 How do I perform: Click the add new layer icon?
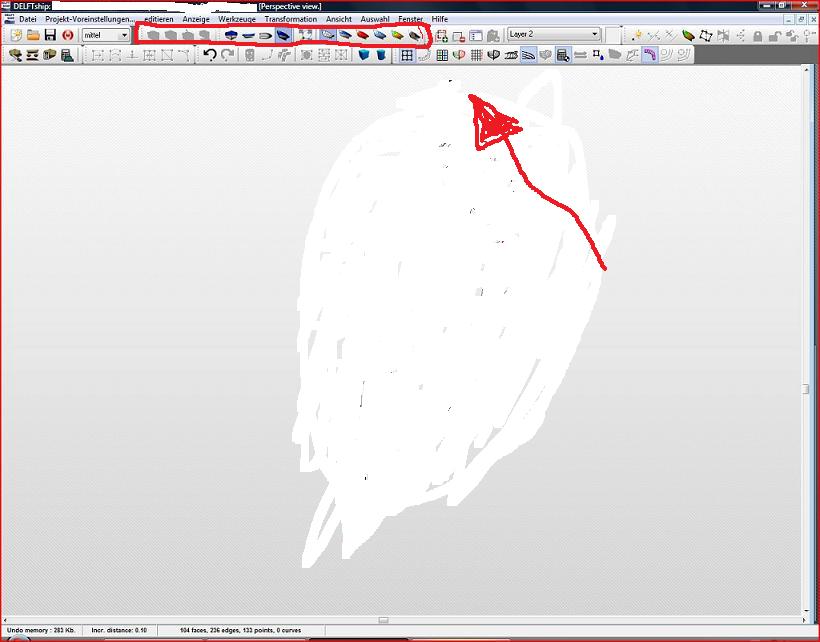441,35
